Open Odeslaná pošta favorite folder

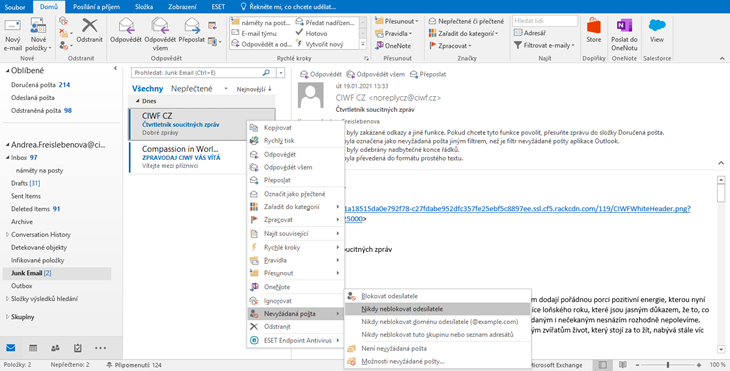[x=33, y=98]
